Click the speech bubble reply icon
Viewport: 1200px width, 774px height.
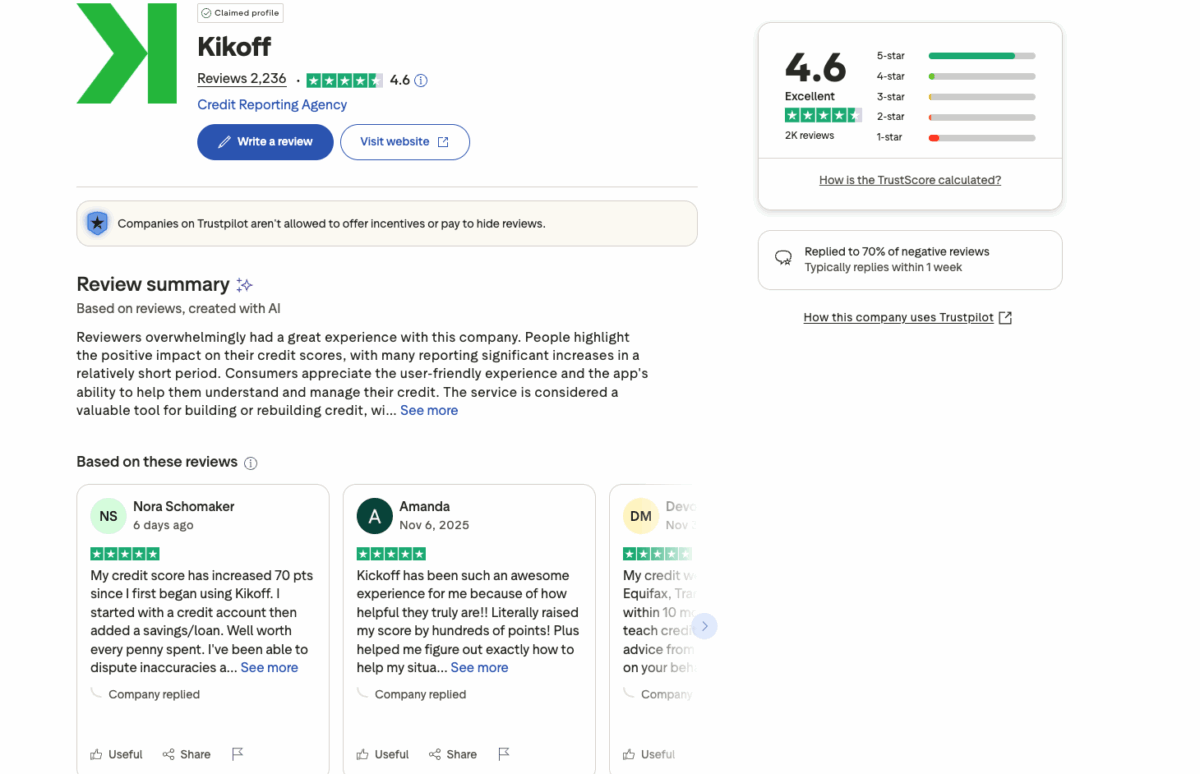pyautogui.click(x=783, y=258)
